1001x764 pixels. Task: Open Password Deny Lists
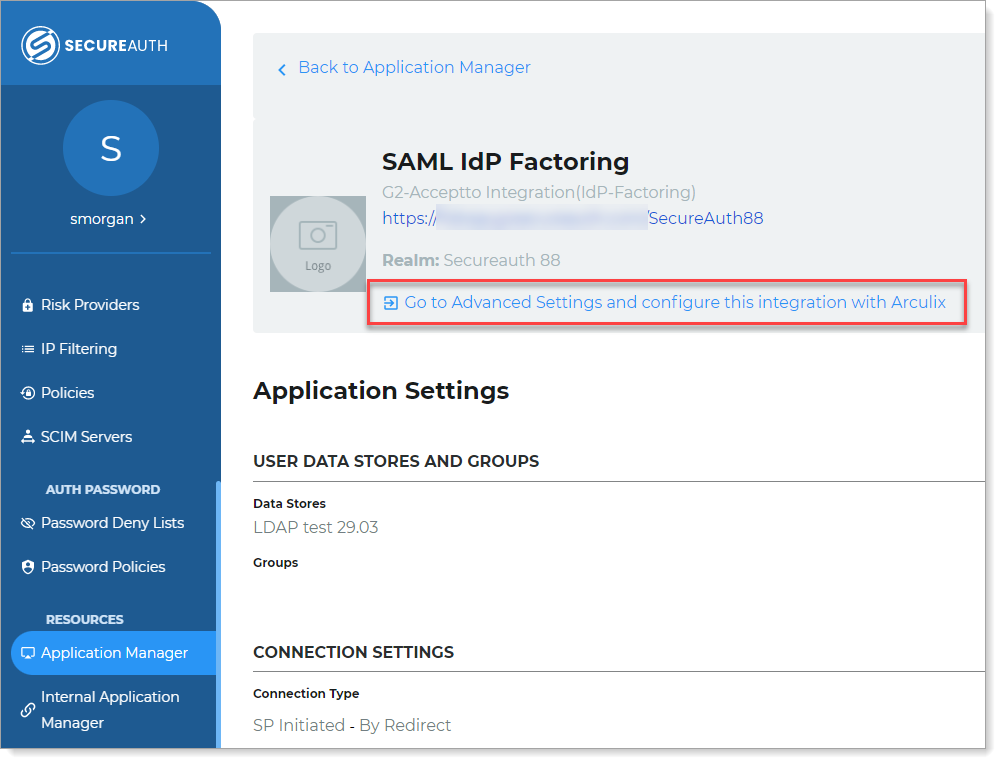[x=112, y=523]
